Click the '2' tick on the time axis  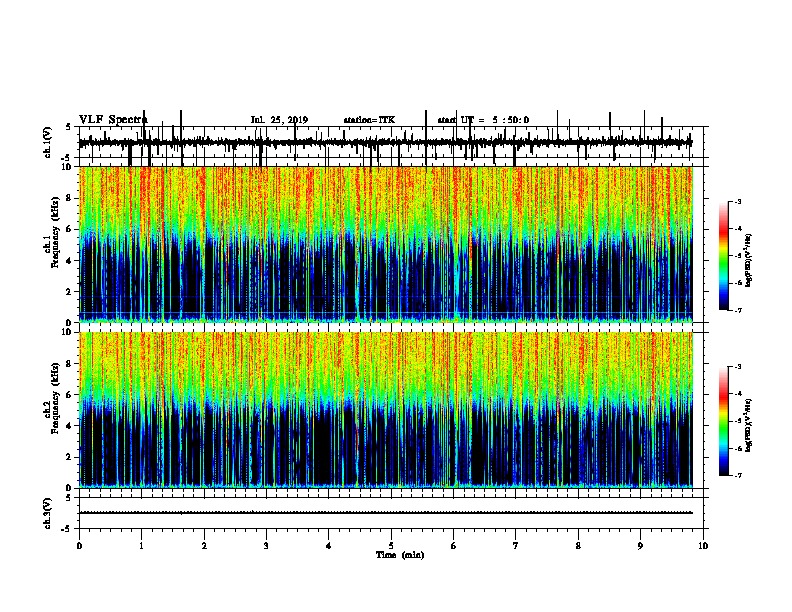coord(204,546)
